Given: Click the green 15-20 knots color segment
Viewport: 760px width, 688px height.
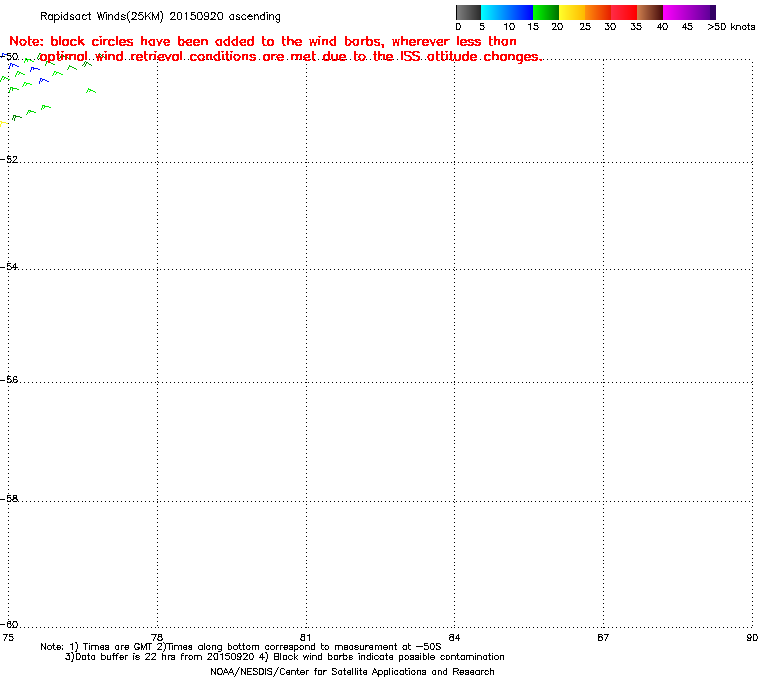Looking at the screenshot, I should coord(546,12).
